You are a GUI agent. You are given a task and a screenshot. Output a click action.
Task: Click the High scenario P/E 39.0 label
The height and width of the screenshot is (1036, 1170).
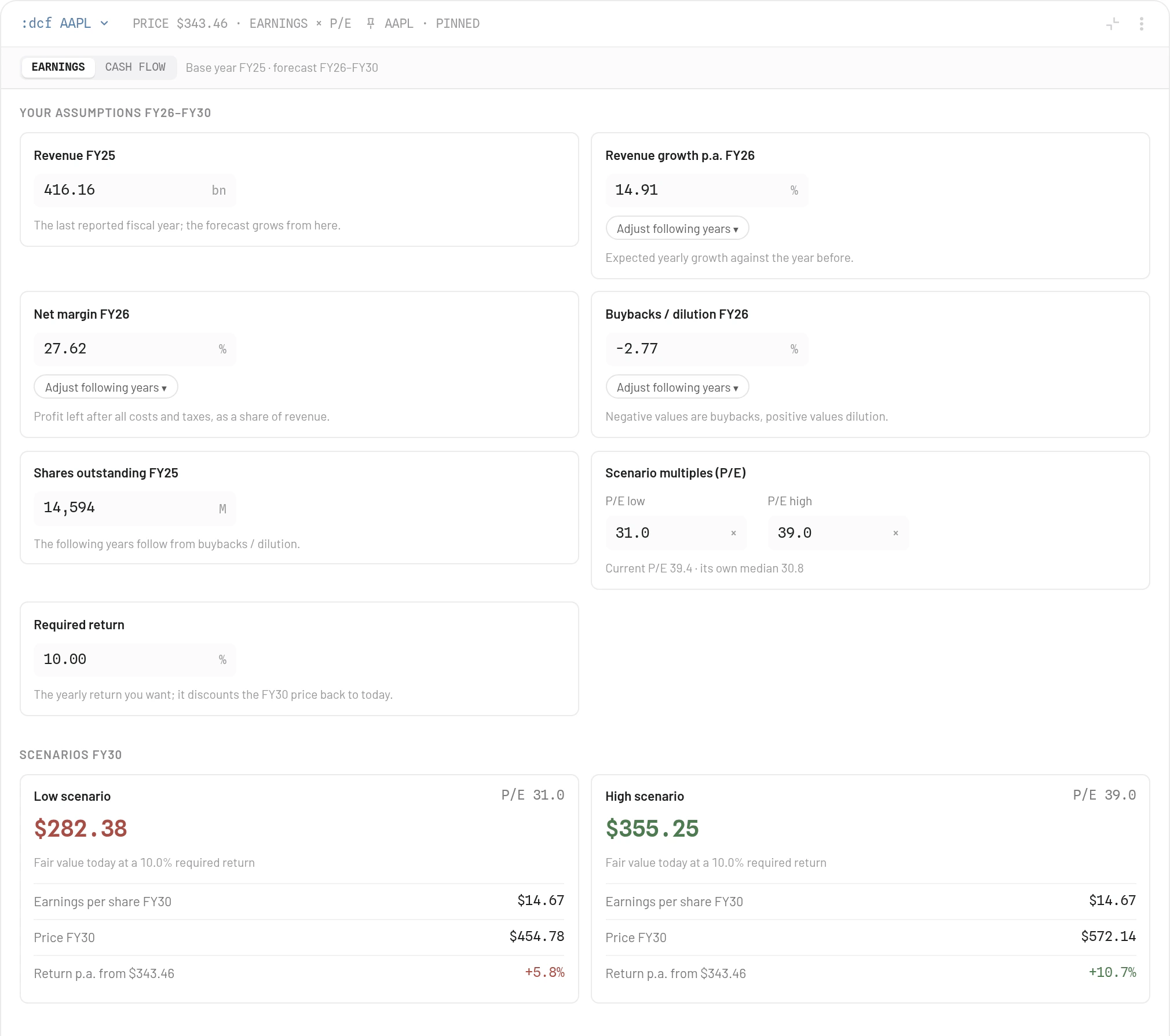(1105, 795)
